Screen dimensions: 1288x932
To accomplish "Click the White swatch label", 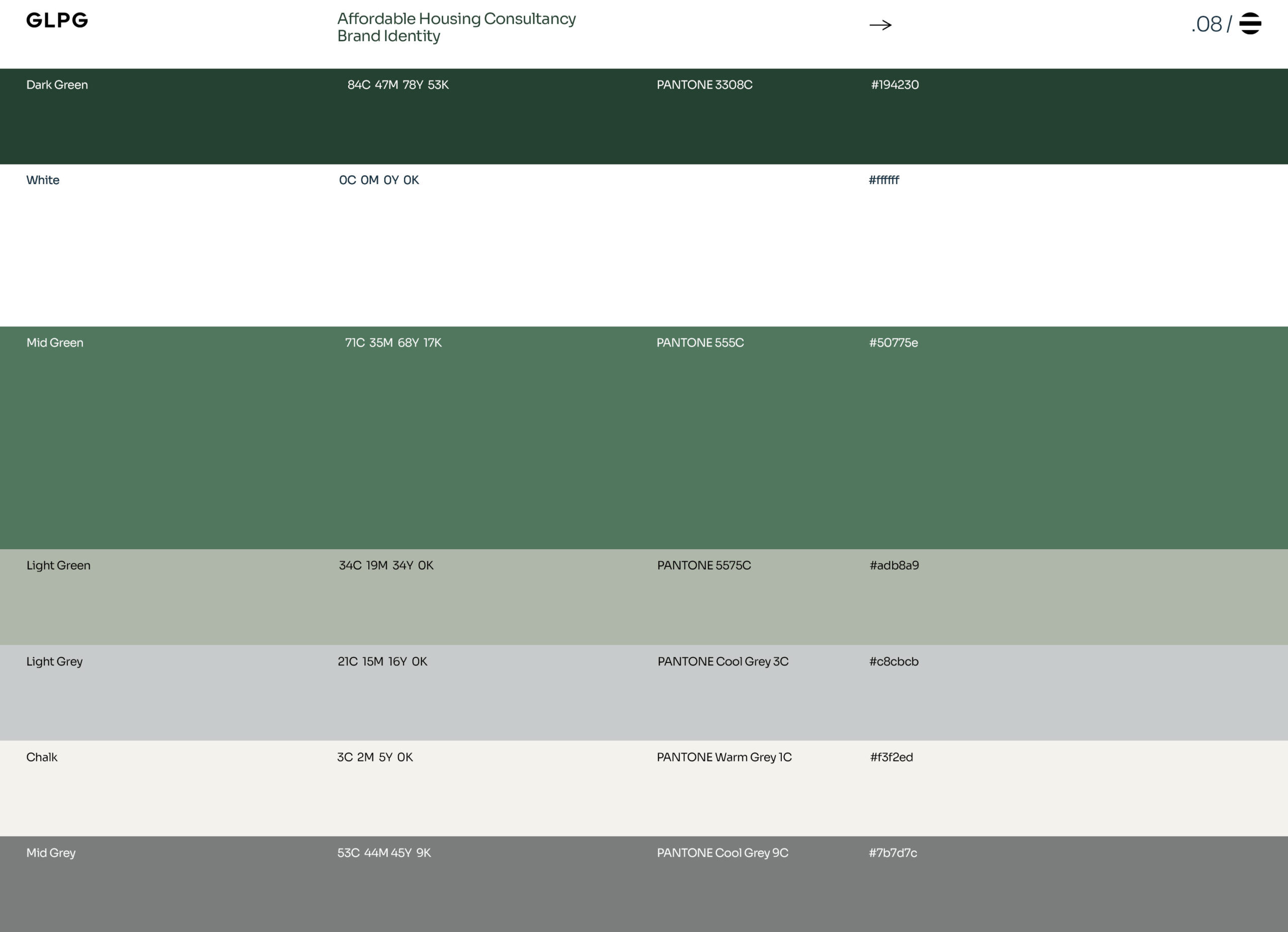I will (43, 181).
